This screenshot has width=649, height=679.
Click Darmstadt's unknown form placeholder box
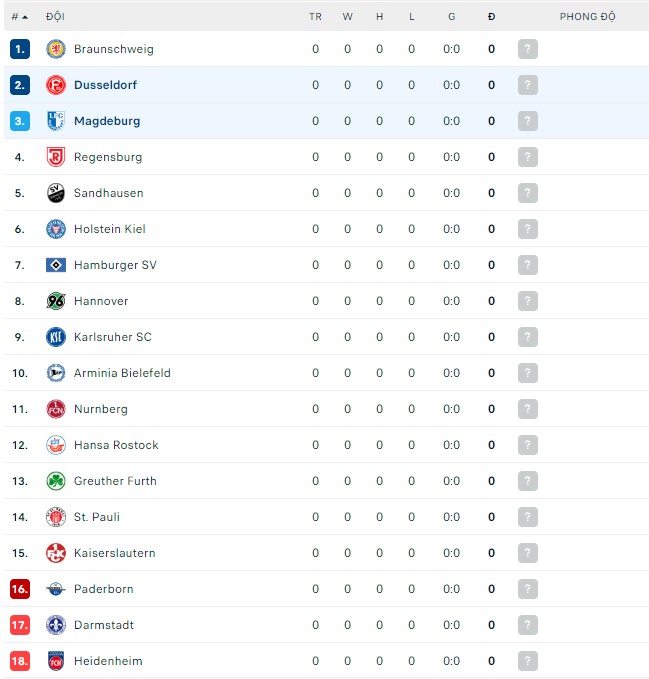tap(528, 625)
